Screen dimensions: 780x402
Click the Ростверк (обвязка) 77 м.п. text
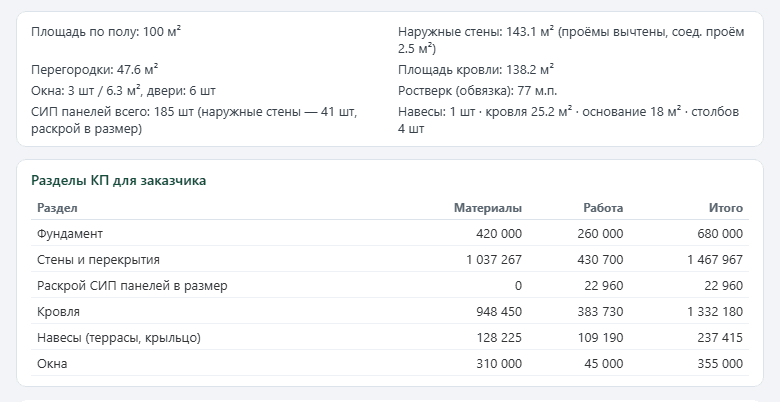[478, 91]
